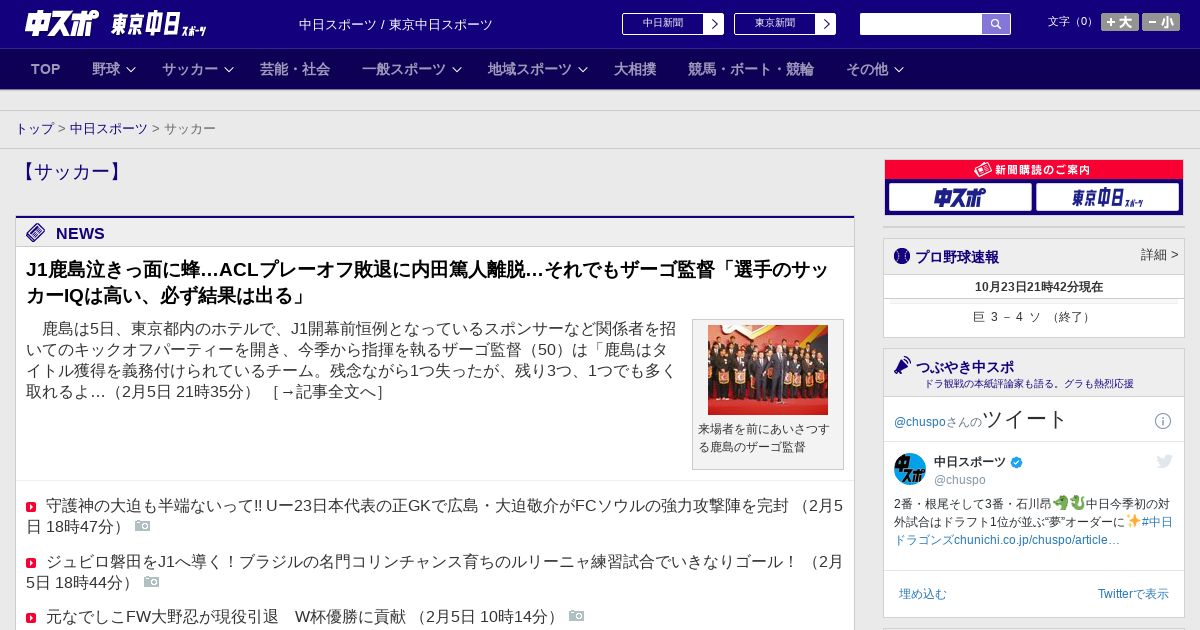
Task: Click red bullet beside ジュビロ磐田 article
Action: pyautogui.click(x=31, y=563)
